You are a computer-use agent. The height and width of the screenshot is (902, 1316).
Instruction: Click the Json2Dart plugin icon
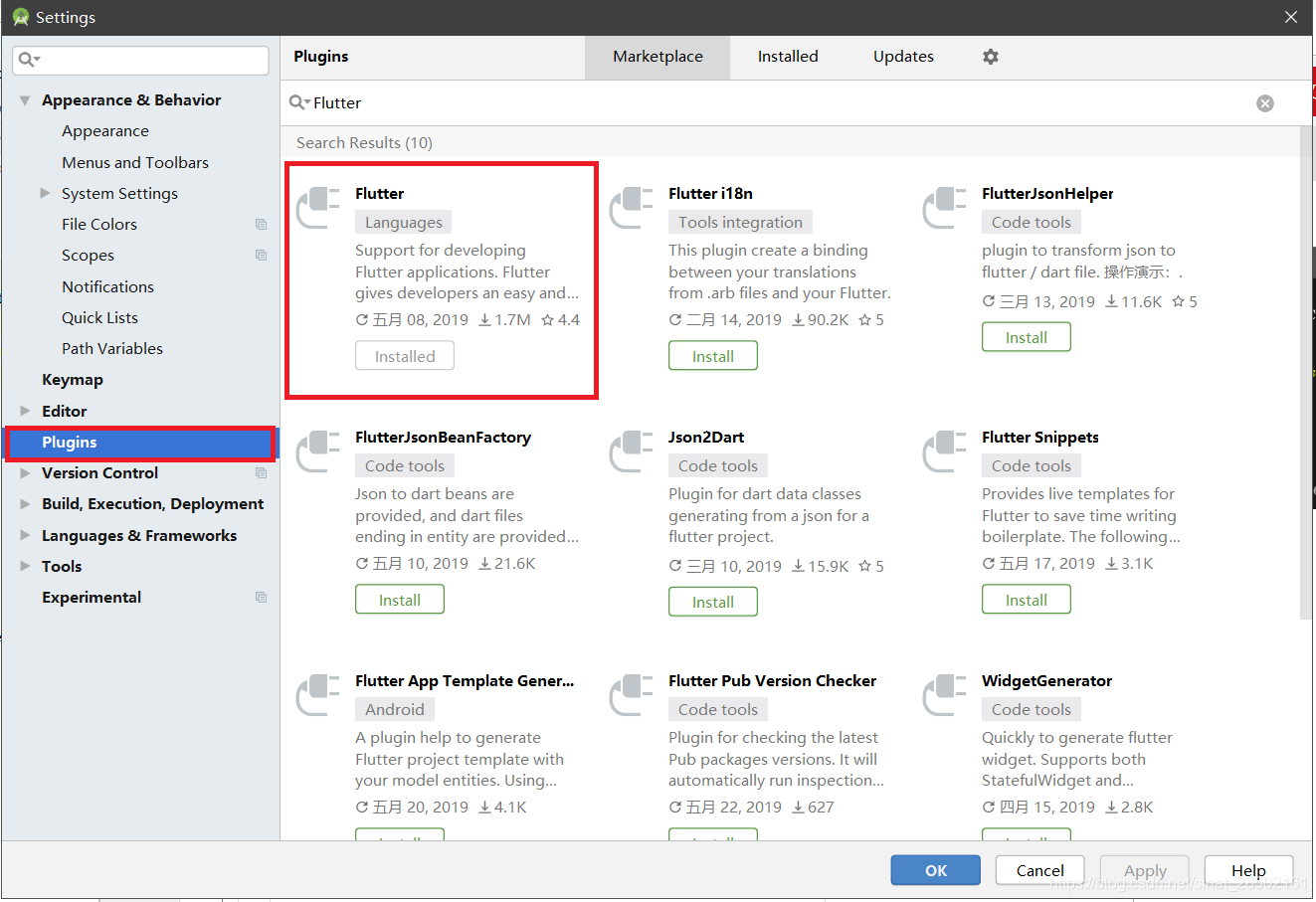[x=633, y=451]
